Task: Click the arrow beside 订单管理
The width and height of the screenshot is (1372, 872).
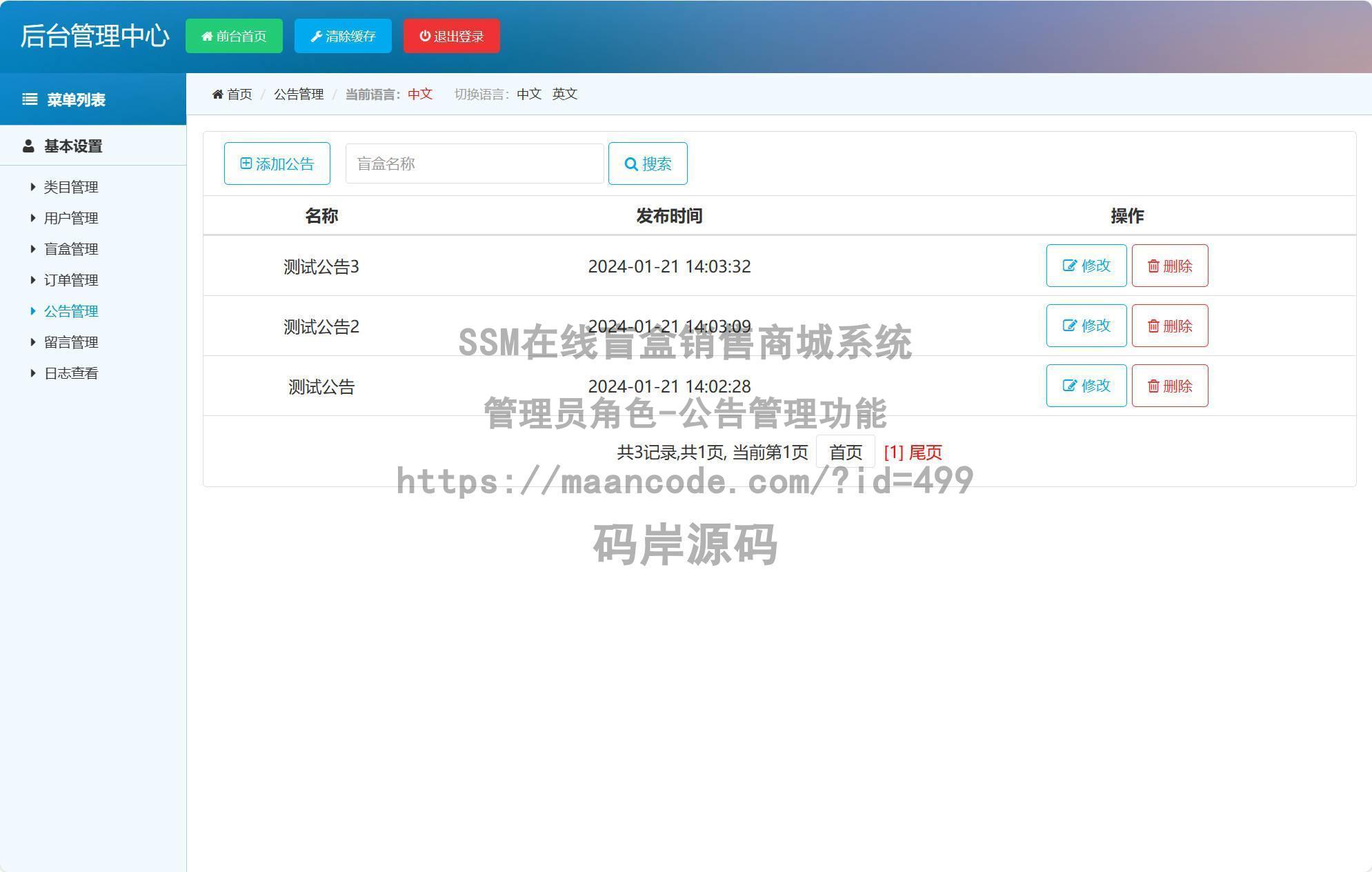Action: pyautogui.click(x=33, y=279)
